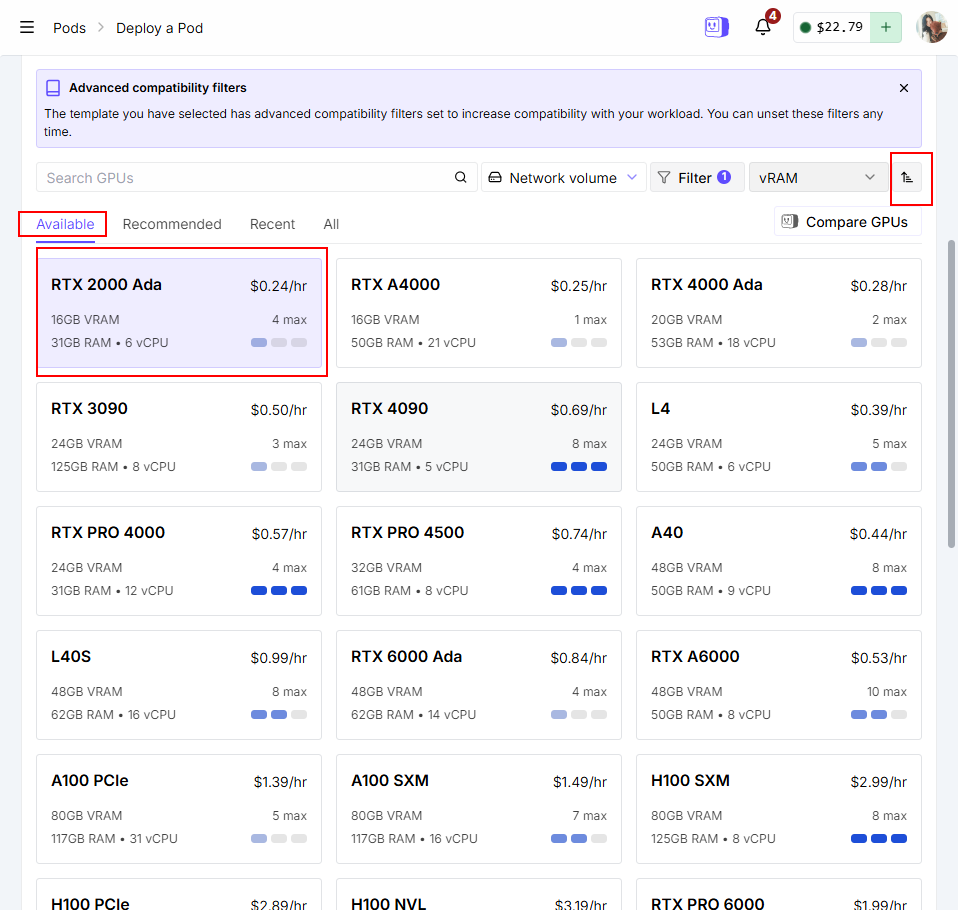The width and height of the screenshot is (958, 910).
Task: Select the RTX PRO 6000 GPU card
Action: [x=778, y=895]
